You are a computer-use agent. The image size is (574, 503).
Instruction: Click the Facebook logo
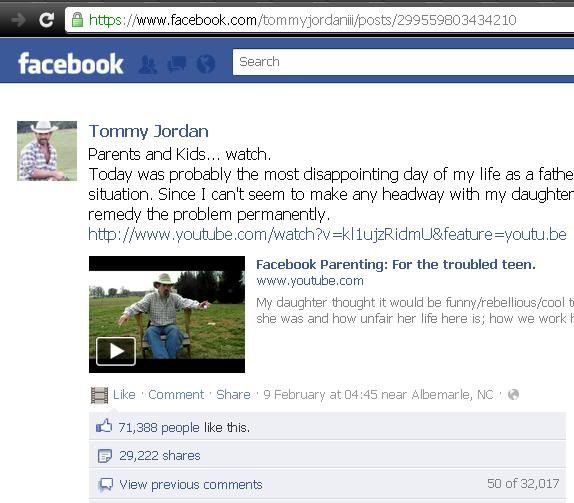[x=71, y=64]
